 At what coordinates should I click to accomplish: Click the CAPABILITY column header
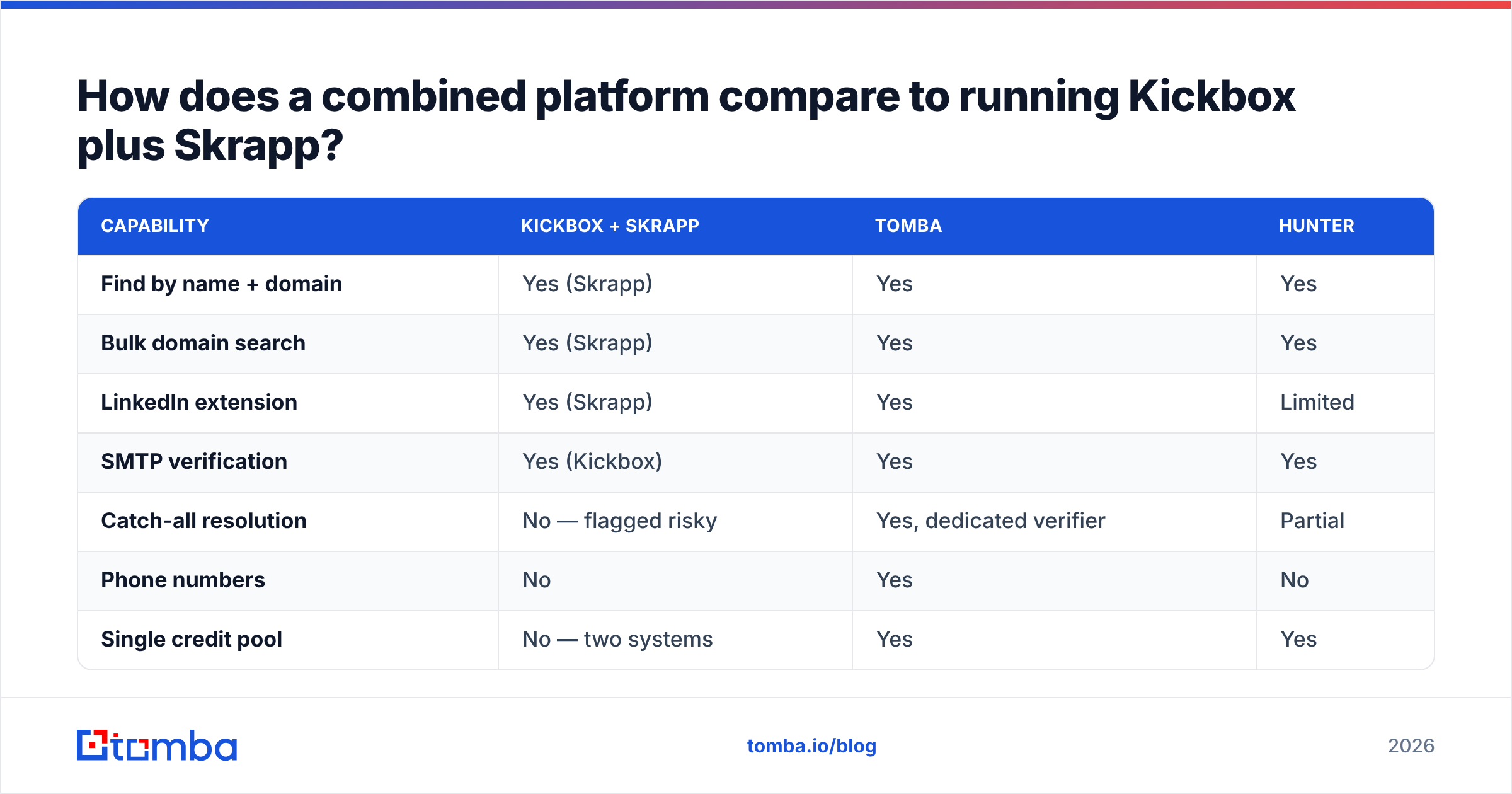(x=155, y=226)
